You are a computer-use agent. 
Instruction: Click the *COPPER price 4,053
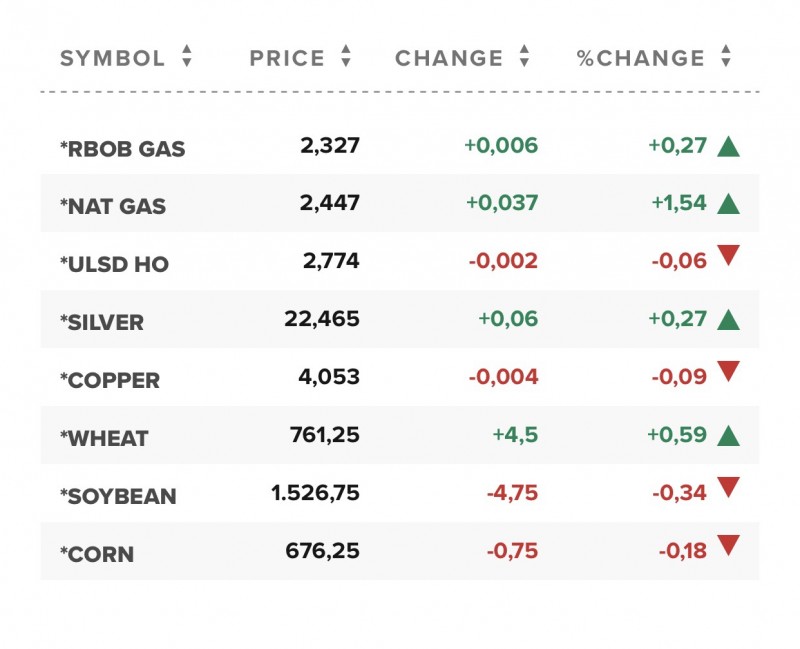click(x=329, y=377)
